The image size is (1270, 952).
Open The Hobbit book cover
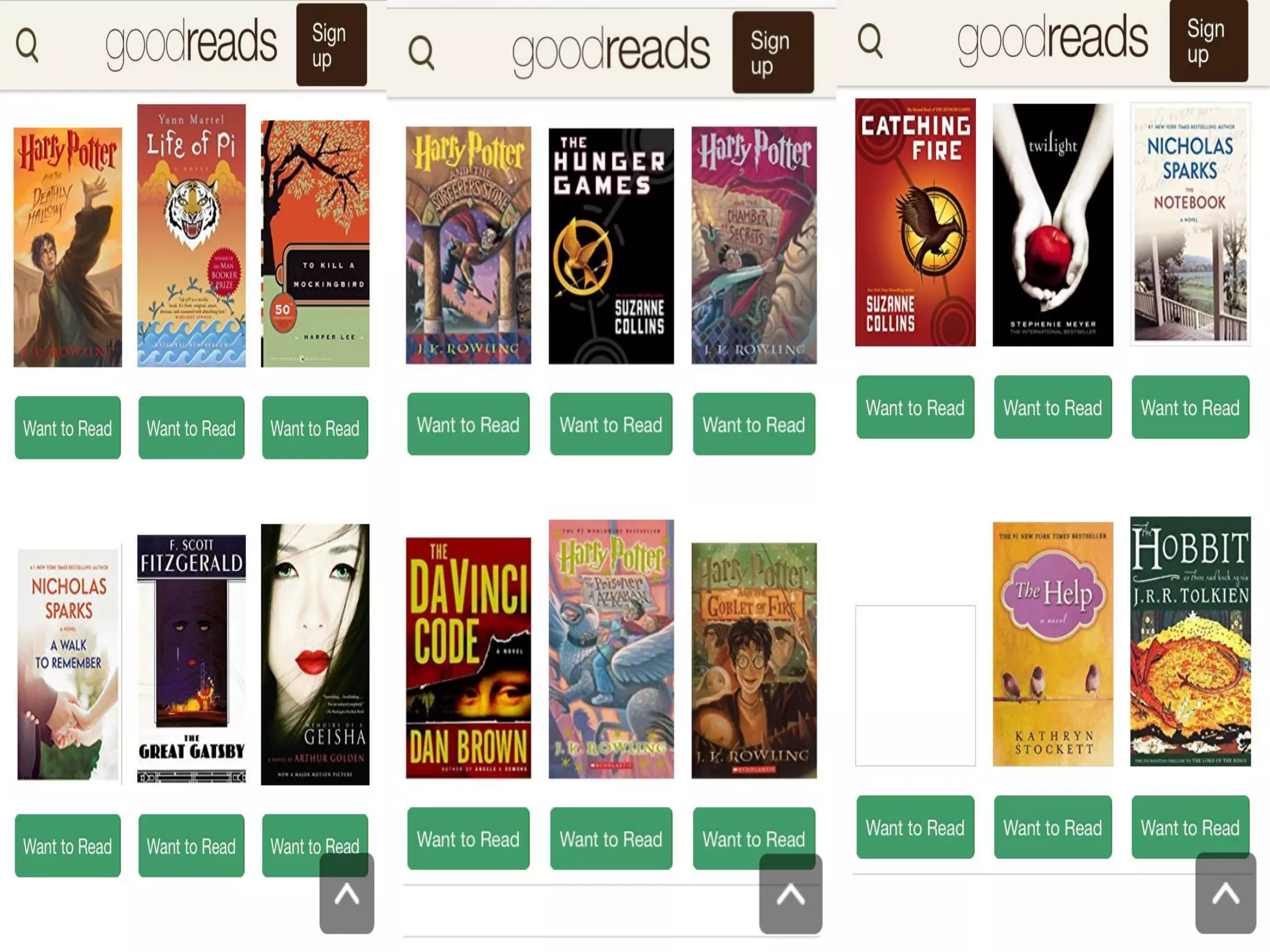click(1190, 641)
